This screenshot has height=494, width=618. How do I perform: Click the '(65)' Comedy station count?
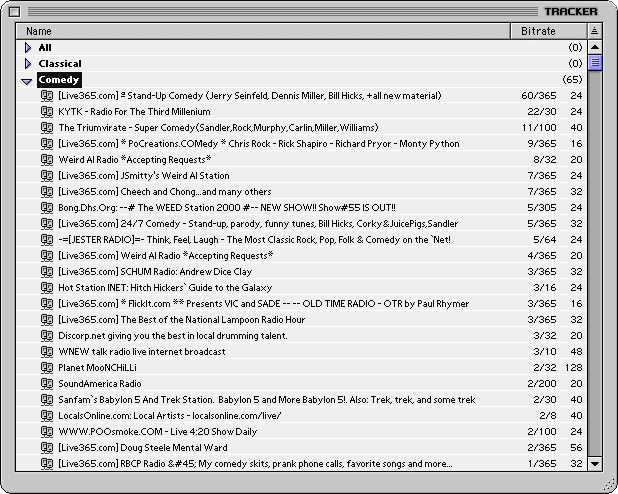point(572,80)
